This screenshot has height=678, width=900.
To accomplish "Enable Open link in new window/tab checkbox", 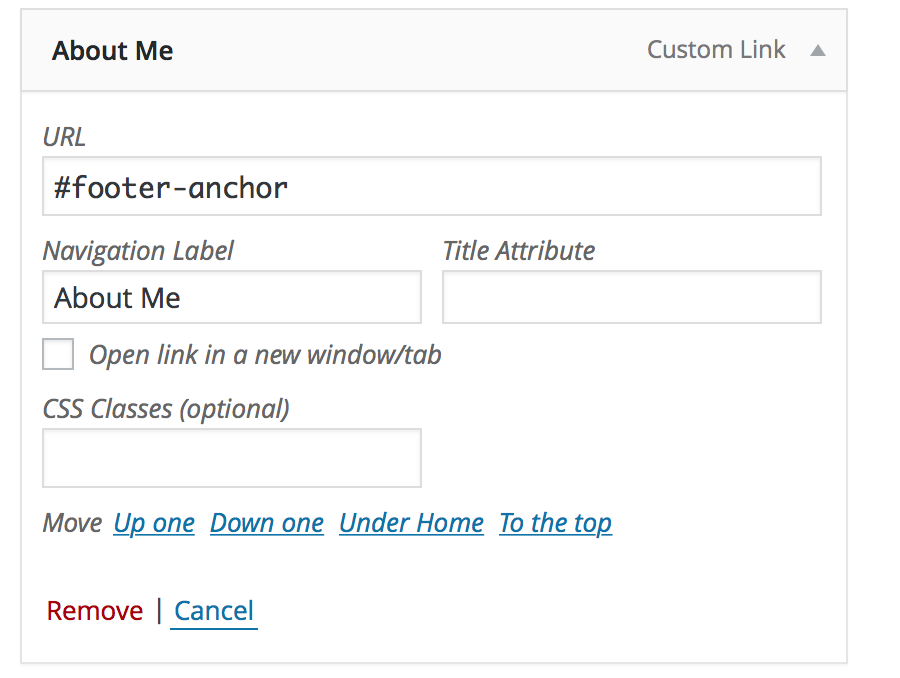I will (x=58, y=354).
